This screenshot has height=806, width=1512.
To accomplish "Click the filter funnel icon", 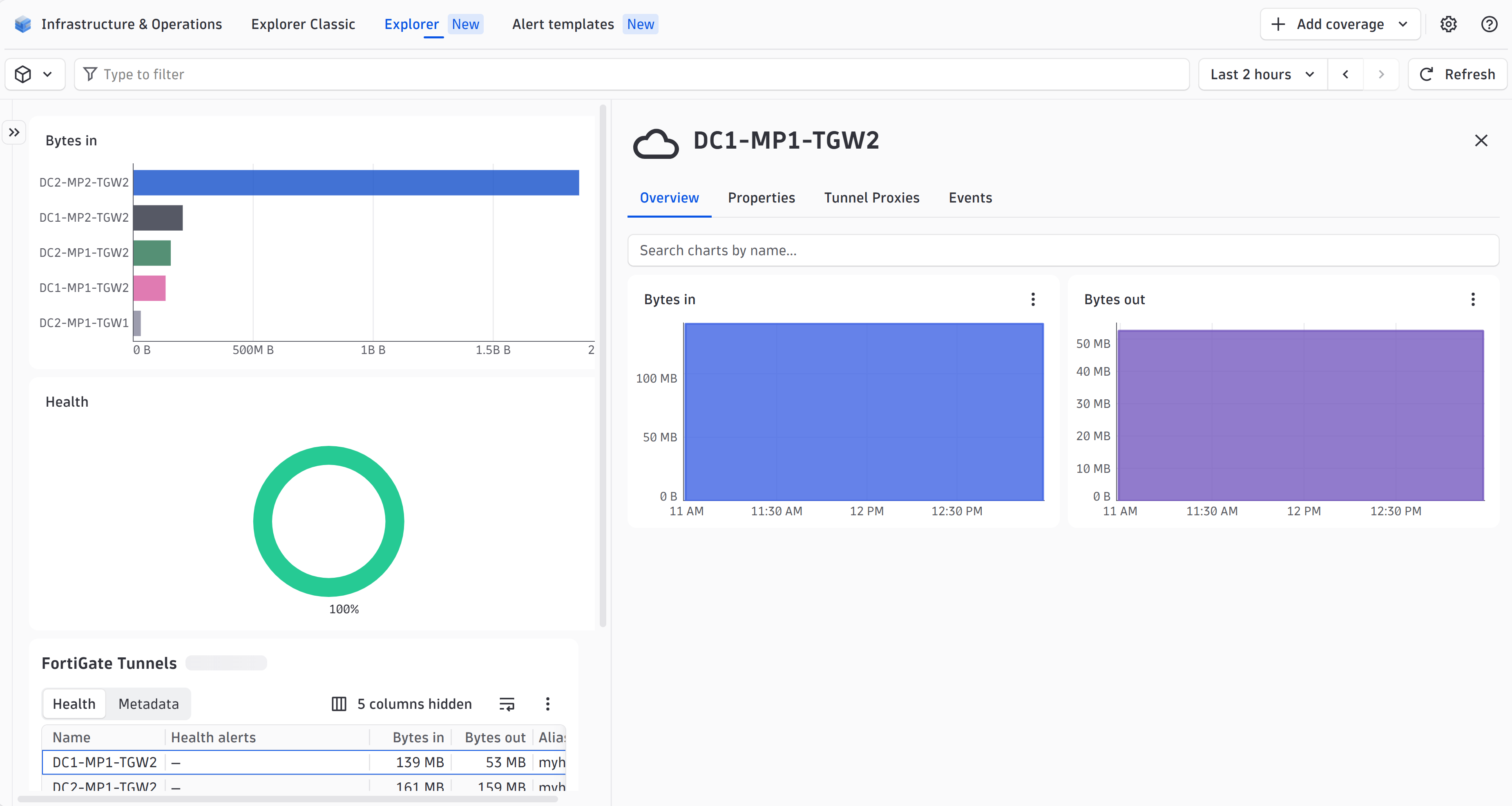I will (90, 74).
